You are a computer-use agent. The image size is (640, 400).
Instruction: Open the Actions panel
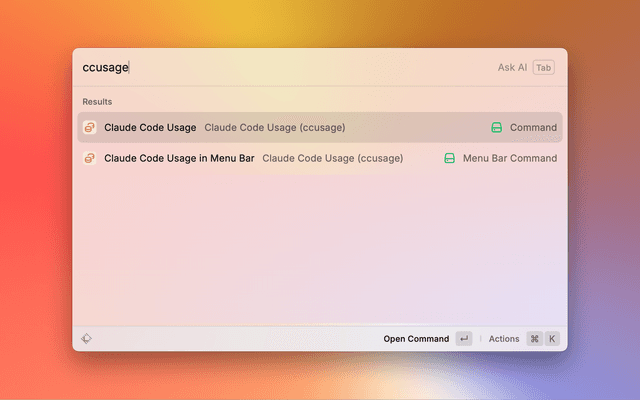504,339
